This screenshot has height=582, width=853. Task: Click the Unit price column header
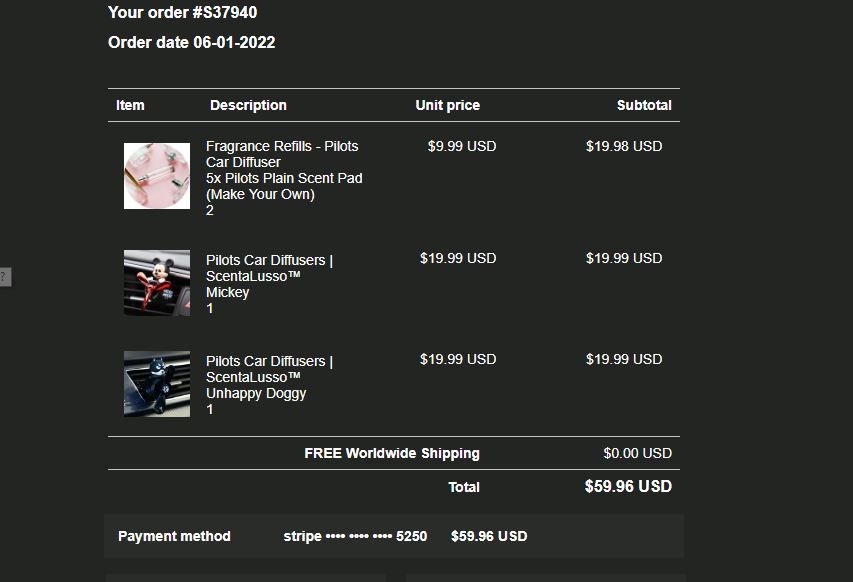(447, 105)
